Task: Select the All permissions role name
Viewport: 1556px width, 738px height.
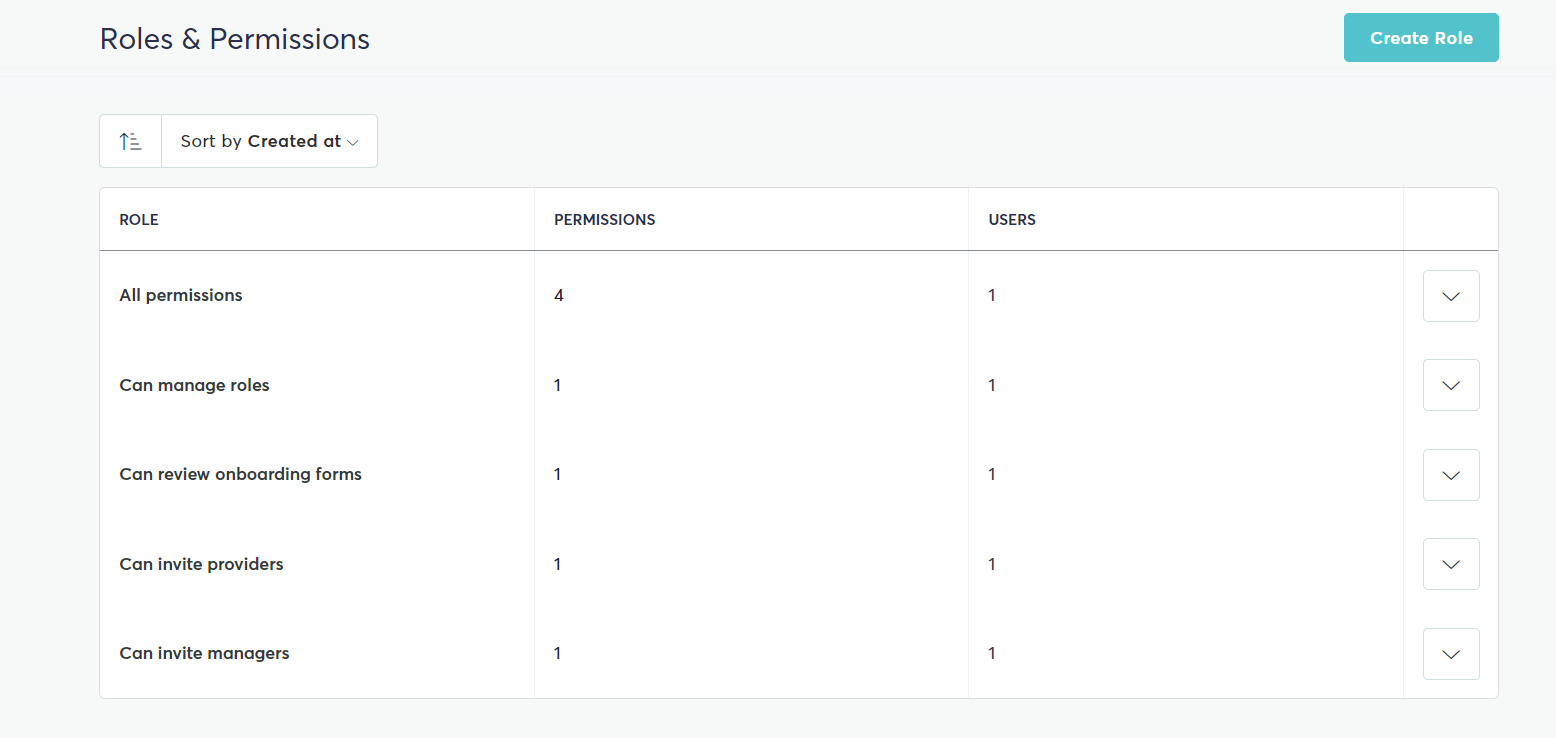Action: [181, 295]
